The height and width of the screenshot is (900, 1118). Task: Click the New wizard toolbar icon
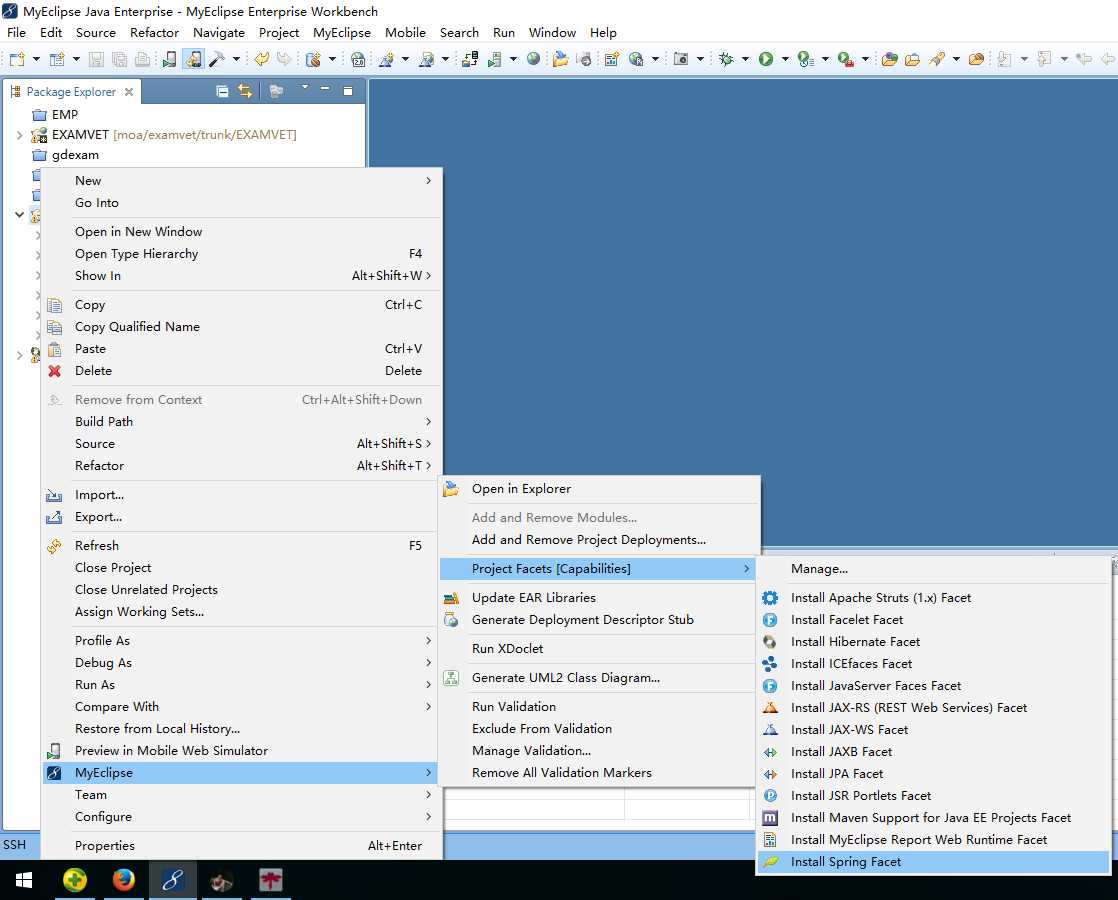click(x=16, y=59)
